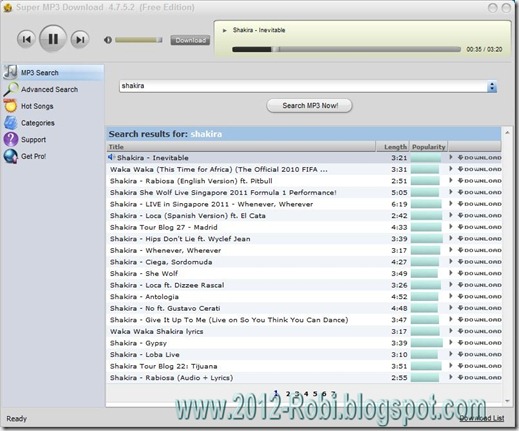Download Shakira Tour Blog 27 - Madrid
This screenshot has width=519, height=431.
tap(479, 227)
